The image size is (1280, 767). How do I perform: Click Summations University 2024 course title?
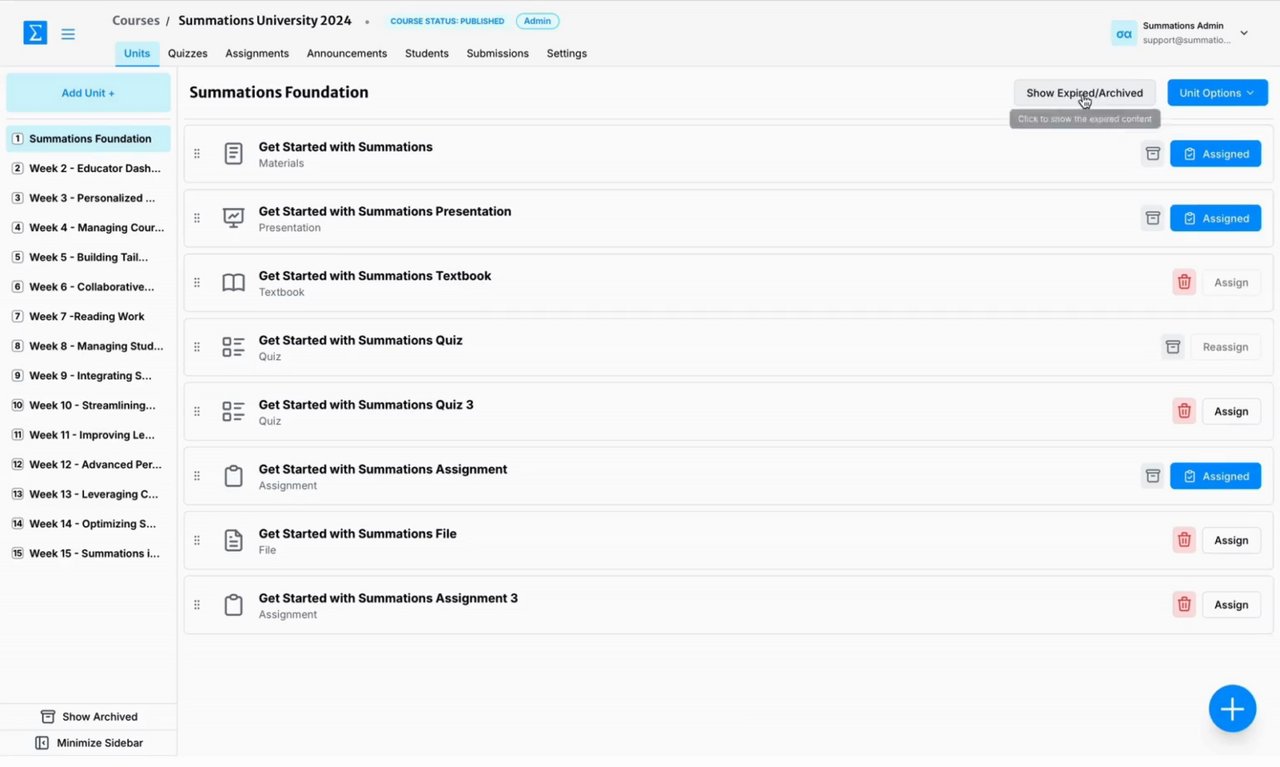point(265,21)
